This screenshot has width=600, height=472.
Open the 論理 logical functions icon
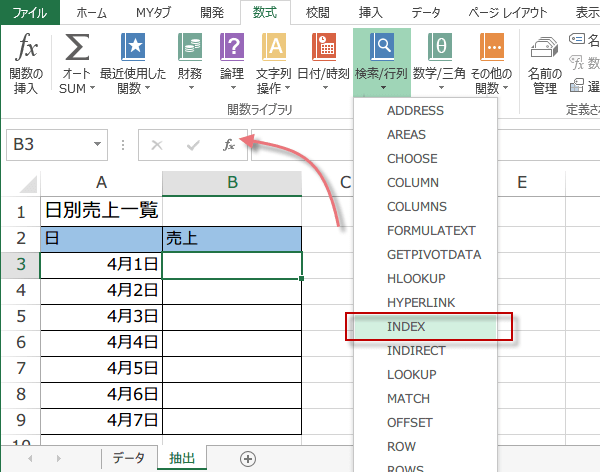(232, 47)
